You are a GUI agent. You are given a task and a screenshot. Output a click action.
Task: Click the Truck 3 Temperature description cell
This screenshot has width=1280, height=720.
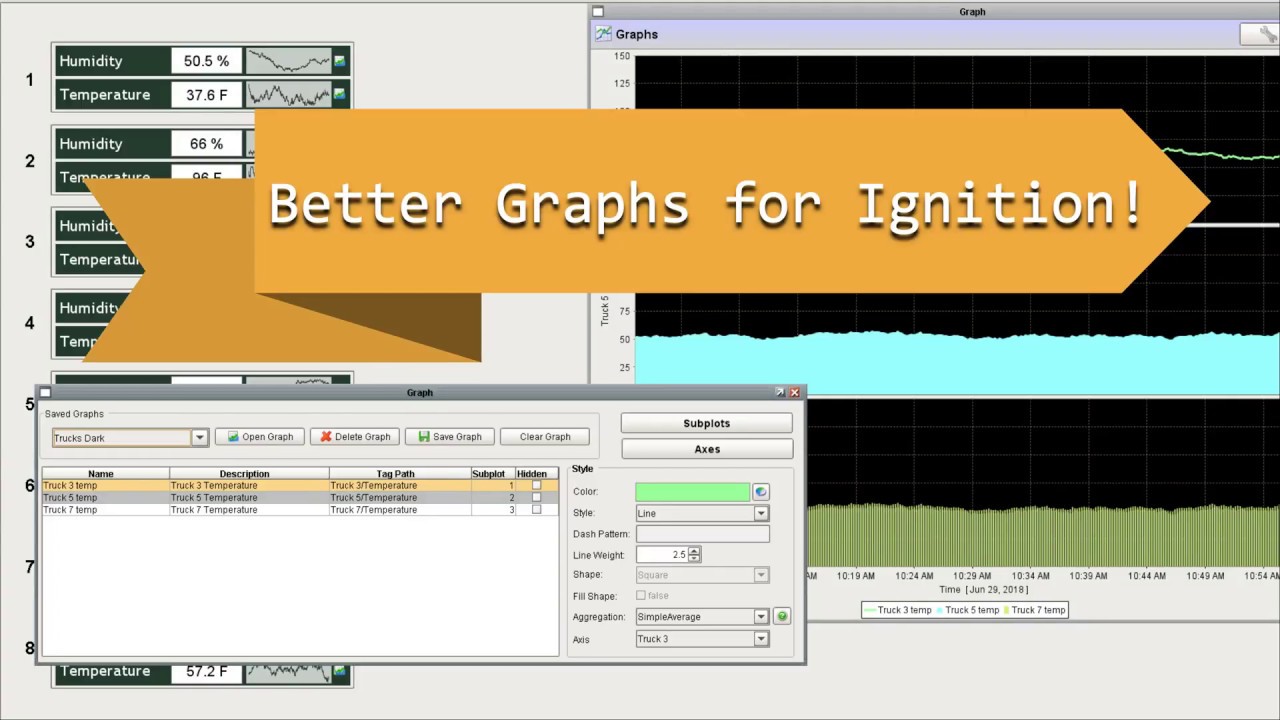coord(249,485)
